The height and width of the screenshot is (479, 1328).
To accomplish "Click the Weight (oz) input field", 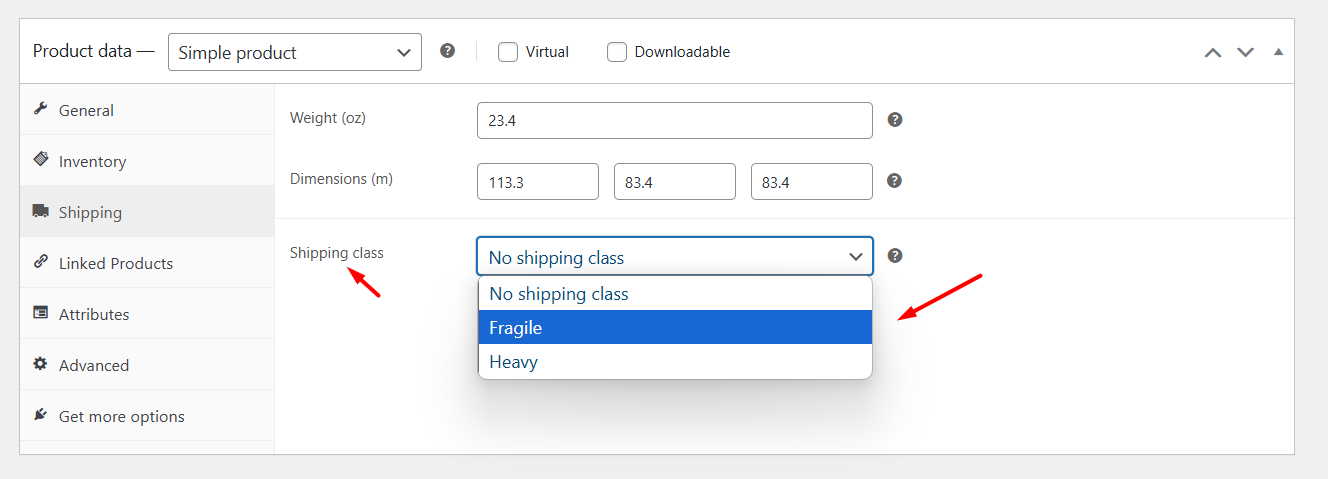I will coord(675,120).
